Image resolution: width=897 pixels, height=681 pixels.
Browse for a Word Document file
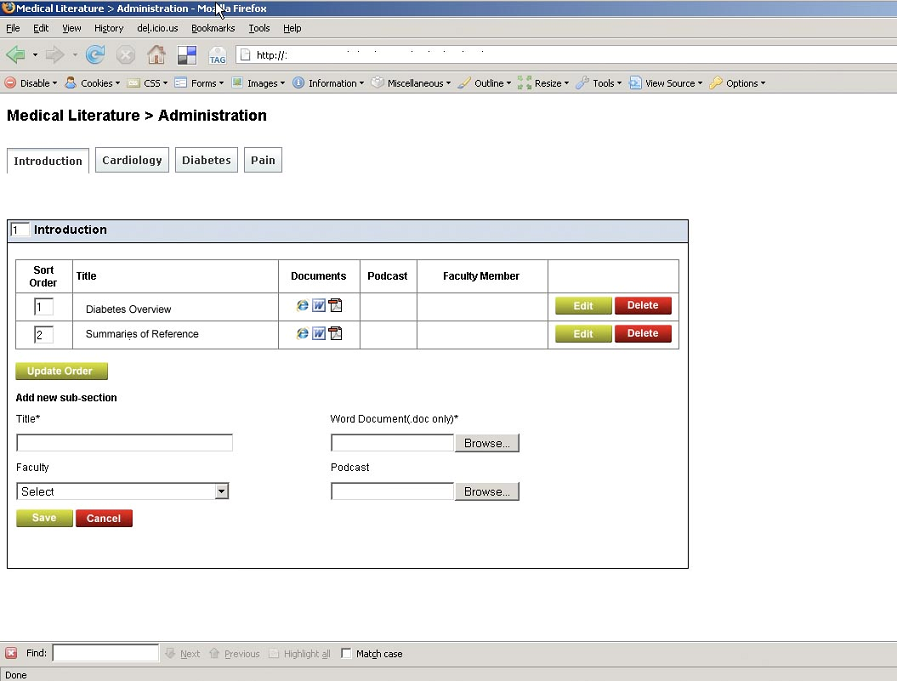pyautogui.click(x=487, y=443)
